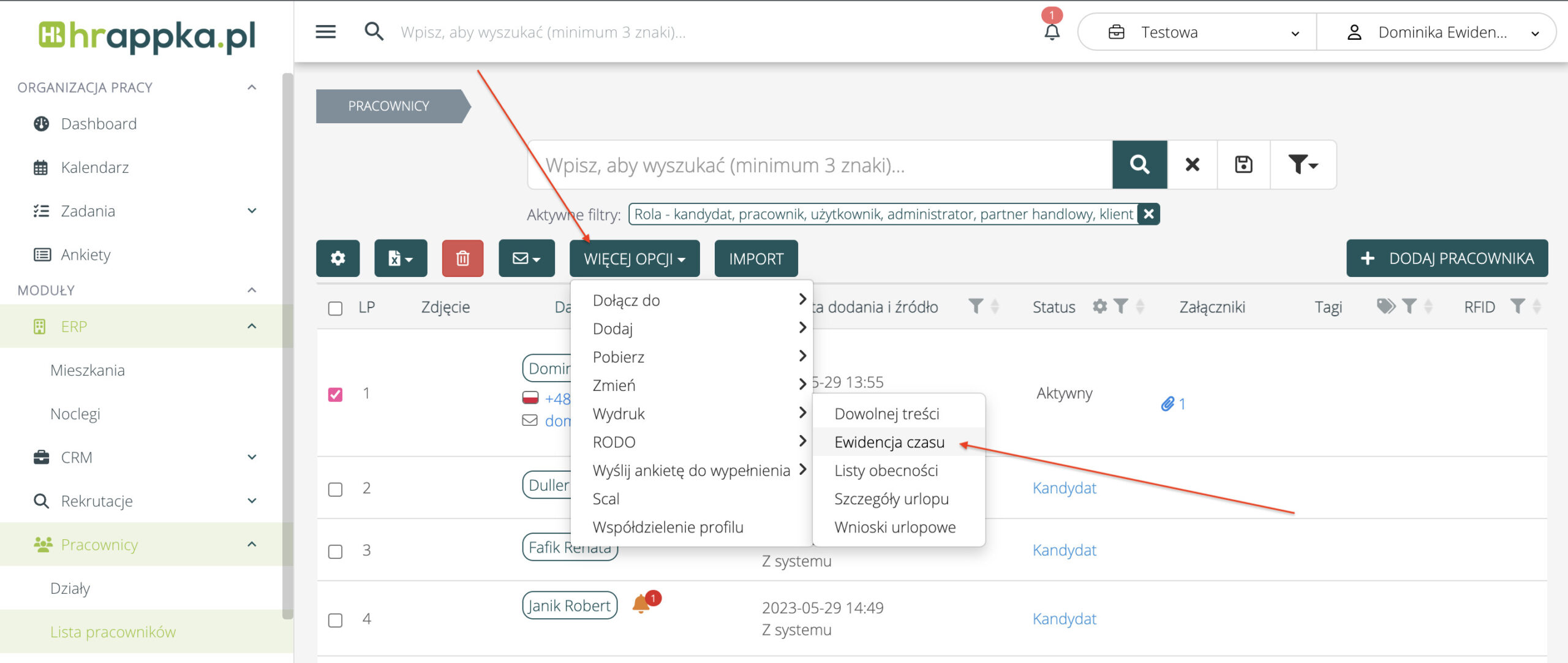The width and height of the screenshot is (1568, 663).
Task: Toggle the select-all header checkbox
Action: coord(335,308)
